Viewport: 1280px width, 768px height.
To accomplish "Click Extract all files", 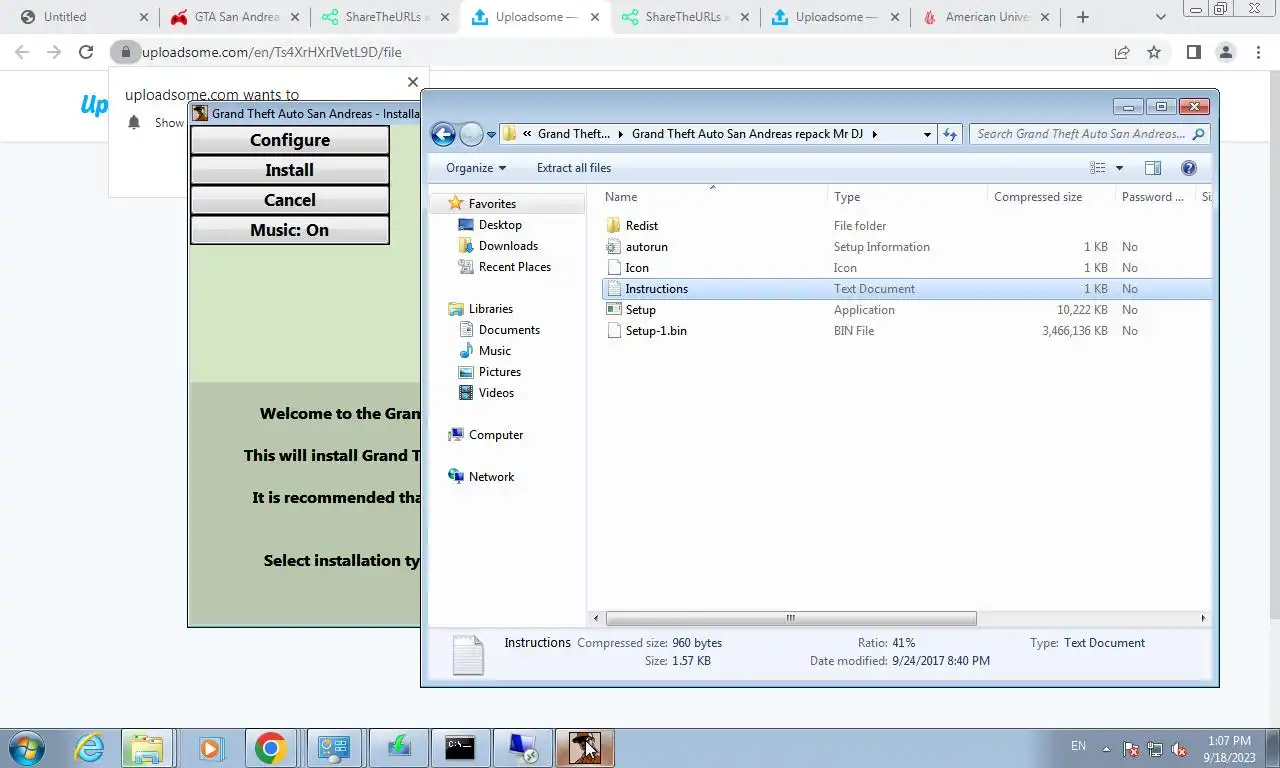I will point(574,168).
